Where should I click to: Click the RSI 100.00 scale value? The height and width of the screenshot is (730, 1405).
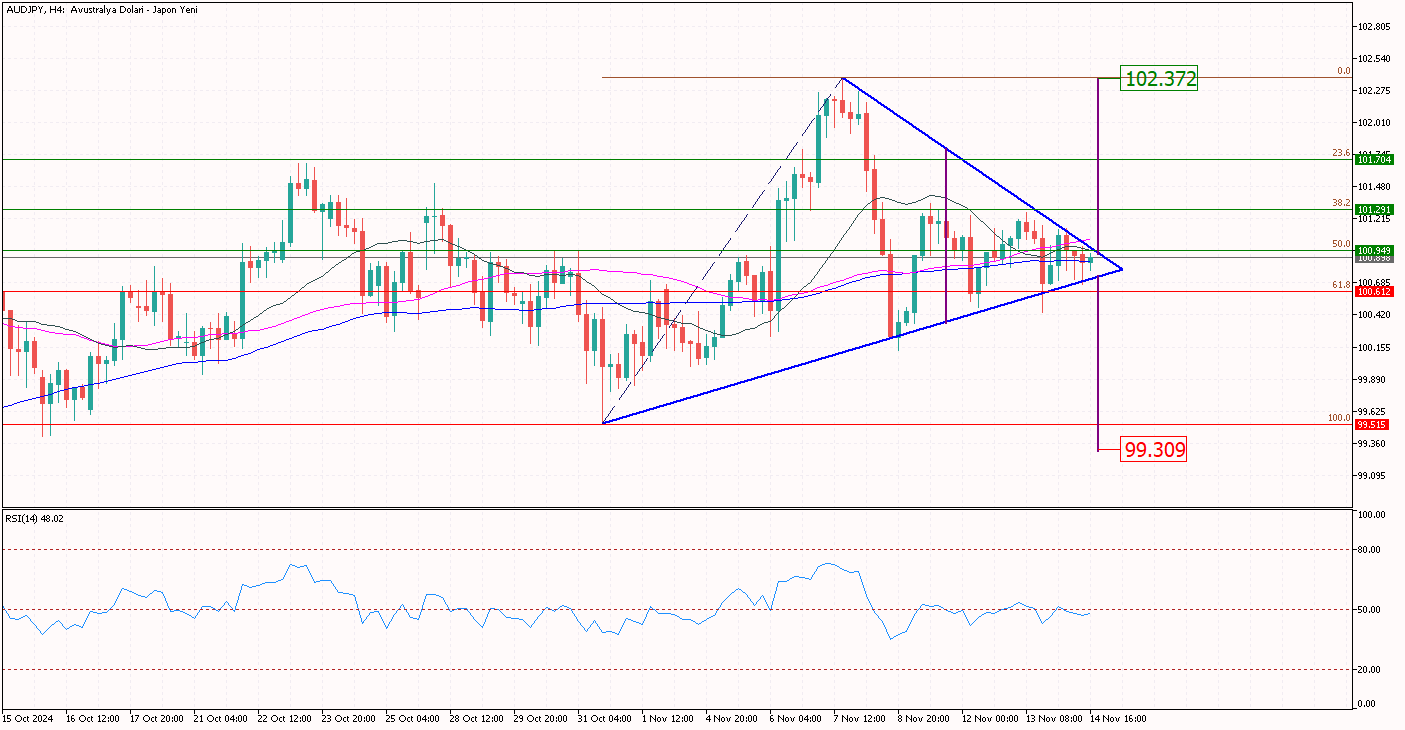tap(1371, 514)
